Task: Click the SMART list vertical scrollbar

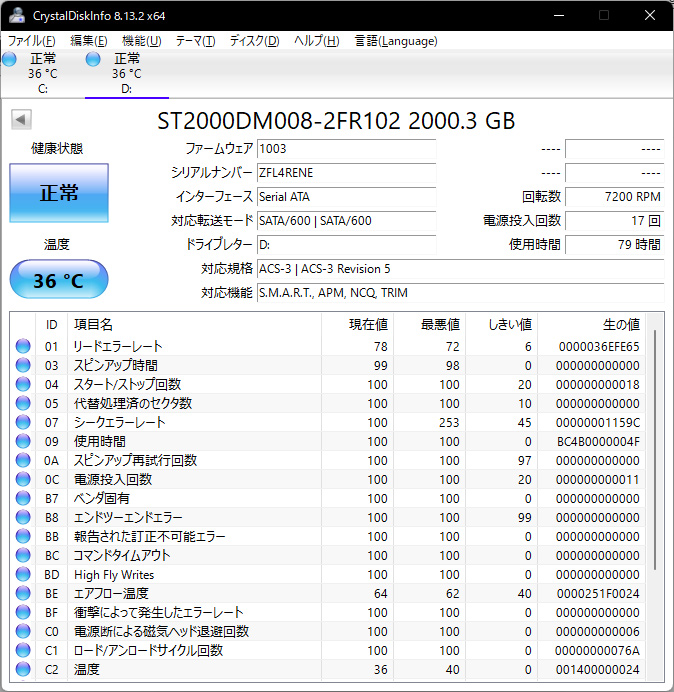Action: pyautogui.click(x=655, y=449)
